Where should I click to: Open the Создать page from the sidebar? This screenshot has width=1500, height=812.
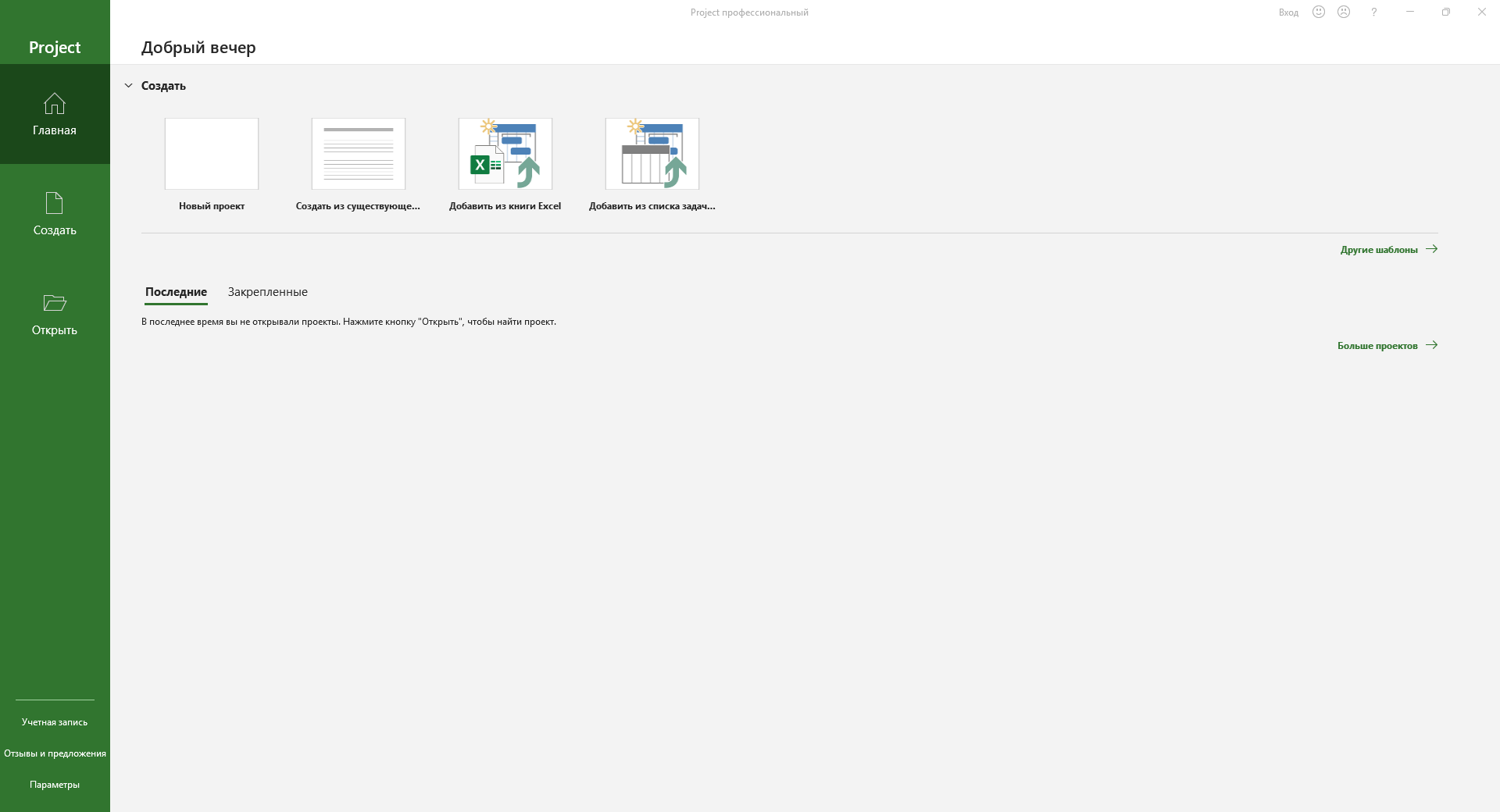tap(55, 214)
